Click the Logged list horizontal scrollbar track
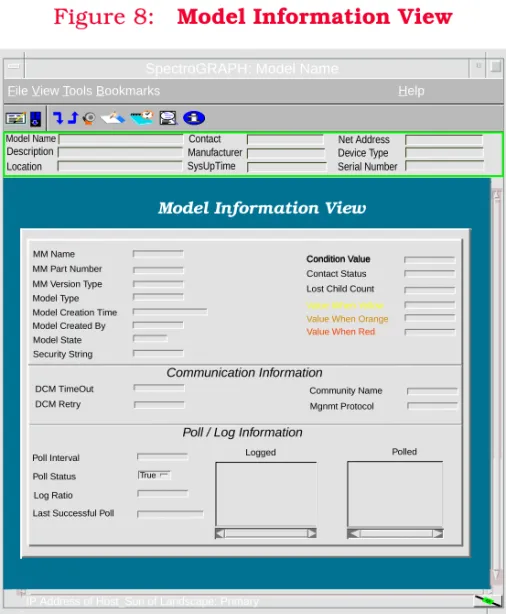506x614 pixels. (x=266, y=533)
